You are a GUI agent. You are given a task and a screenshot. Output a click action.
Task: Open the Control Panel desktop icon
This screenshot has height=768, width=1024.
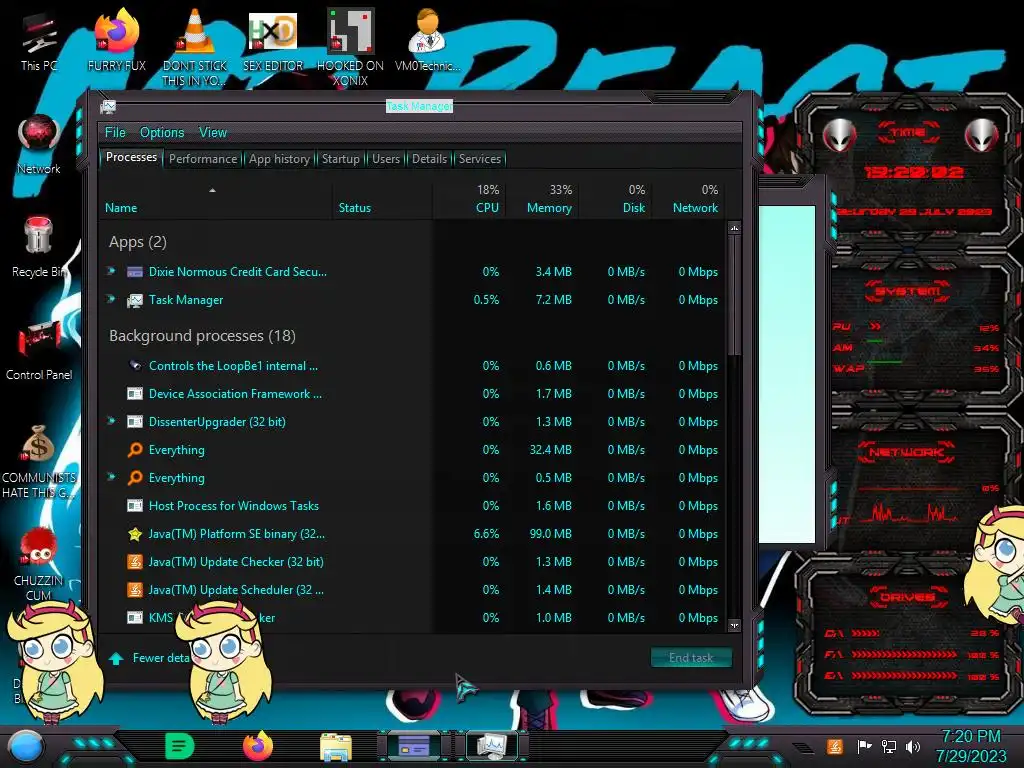[39, 350]
